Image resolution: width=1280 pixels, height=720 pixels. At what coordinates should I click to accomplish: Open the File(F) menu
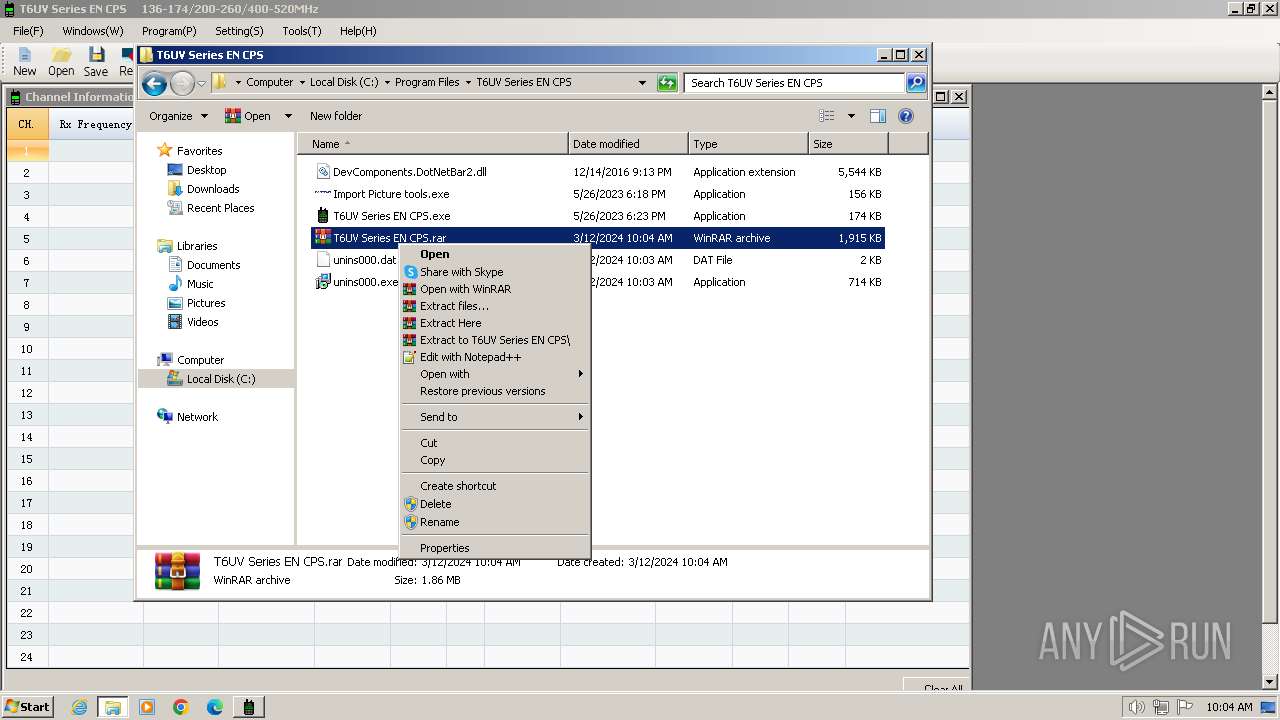[x=28, y=31]
